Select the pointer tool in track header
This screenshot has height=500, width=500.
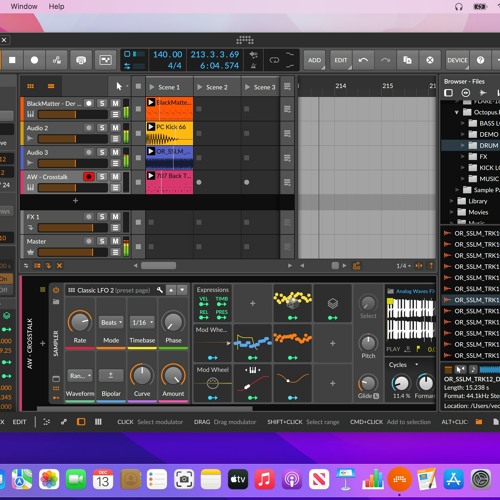point(119,86)
